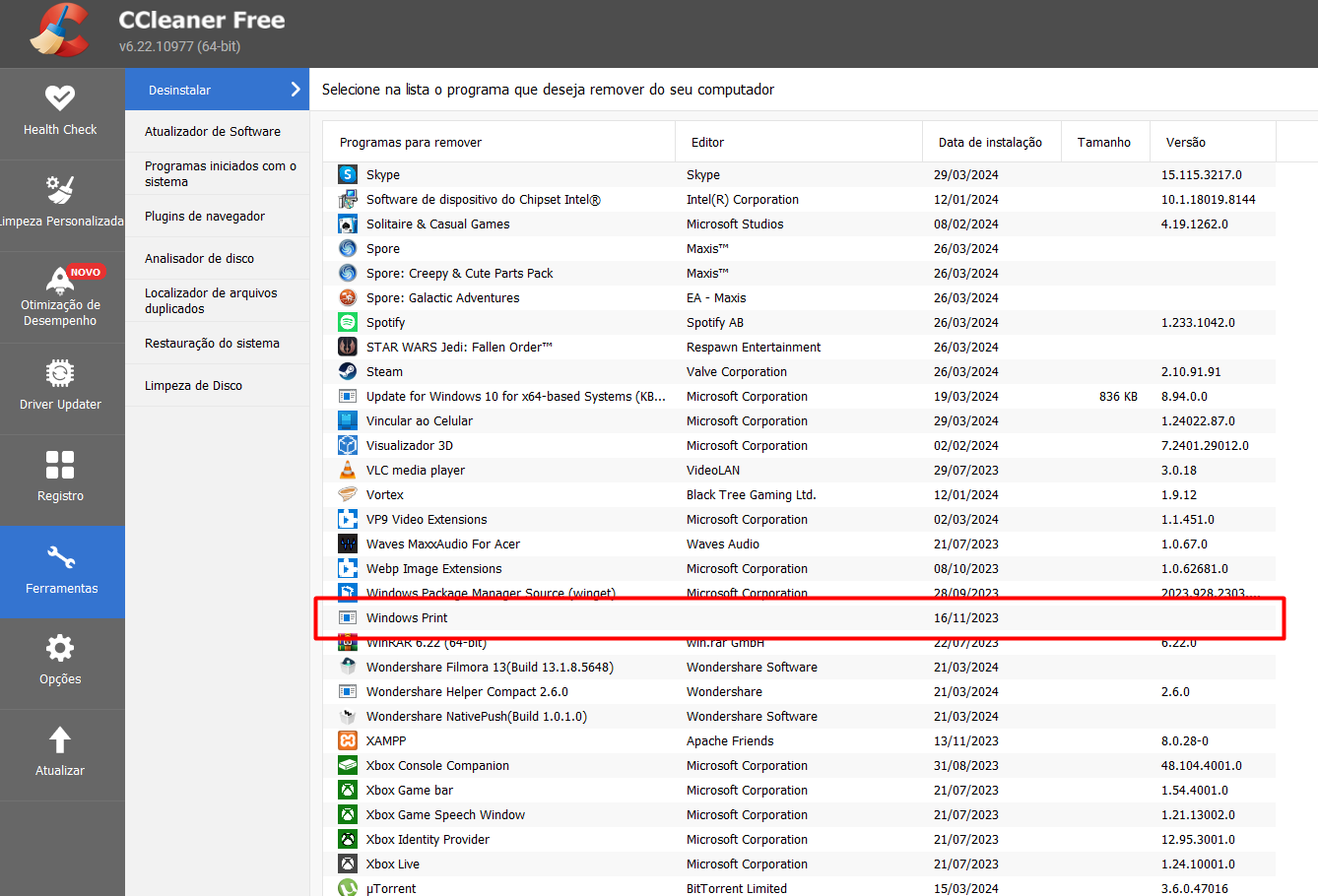Click the 836 KB size value
The image size is (1318, 896).
click(x=1118, y=396)
